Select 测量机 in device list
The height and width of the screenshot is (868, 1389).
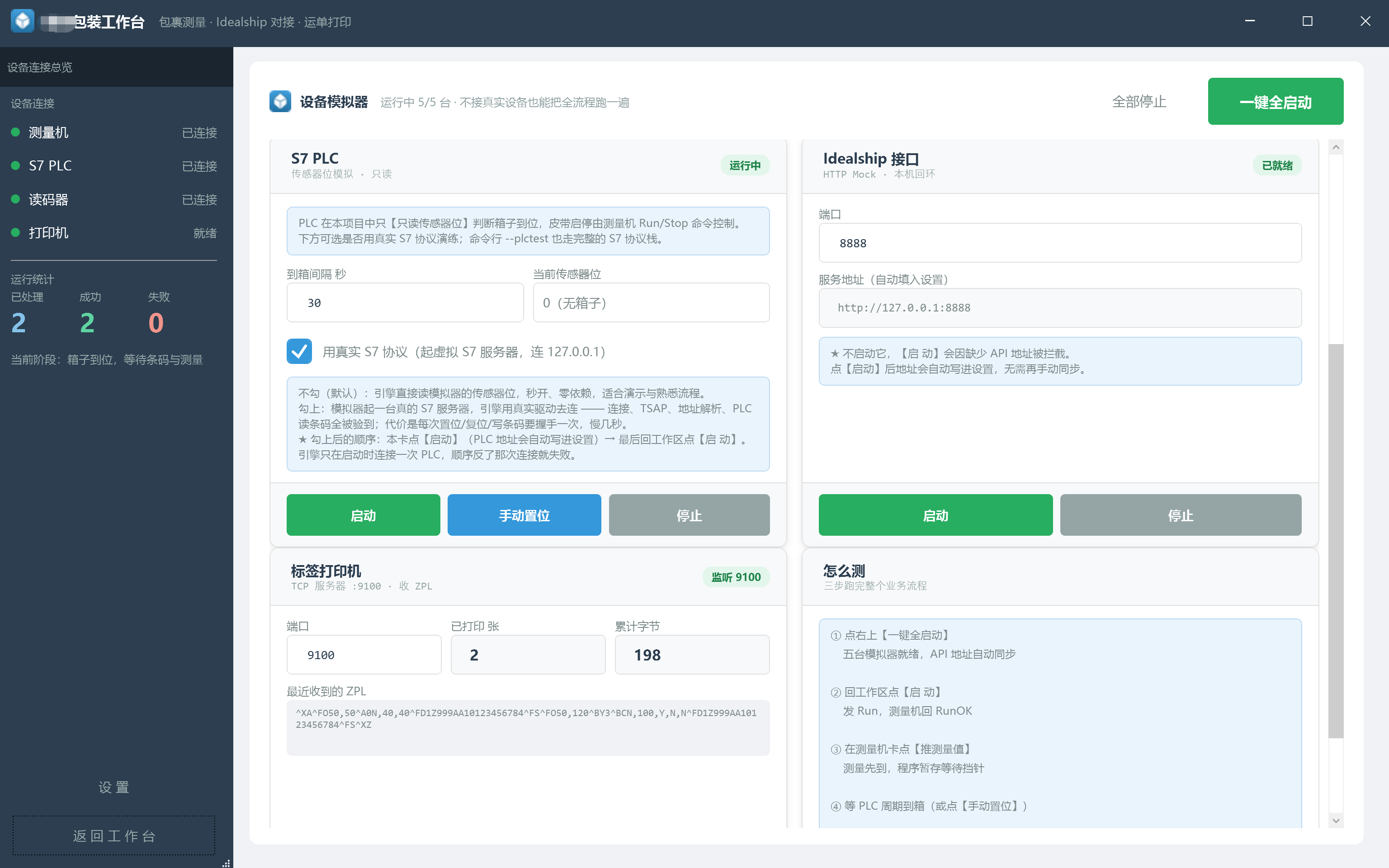114,132
